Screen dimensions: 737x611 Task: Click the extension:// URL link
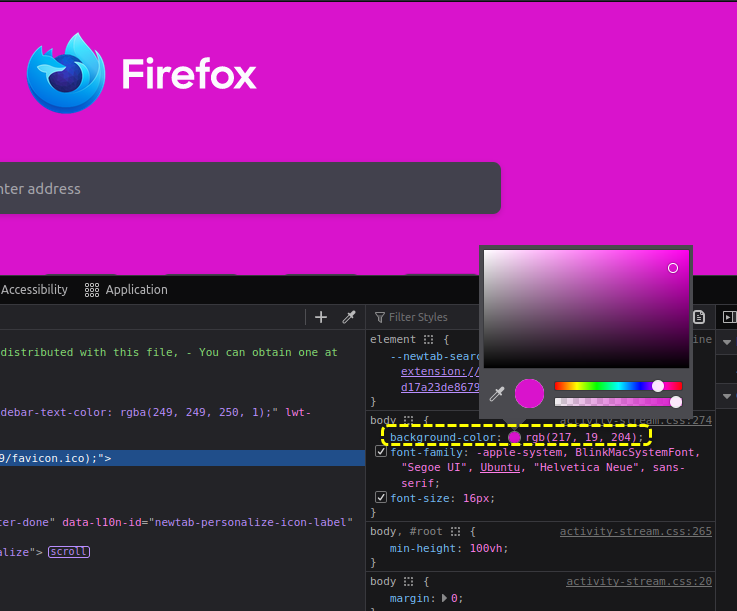click(440, 371)
